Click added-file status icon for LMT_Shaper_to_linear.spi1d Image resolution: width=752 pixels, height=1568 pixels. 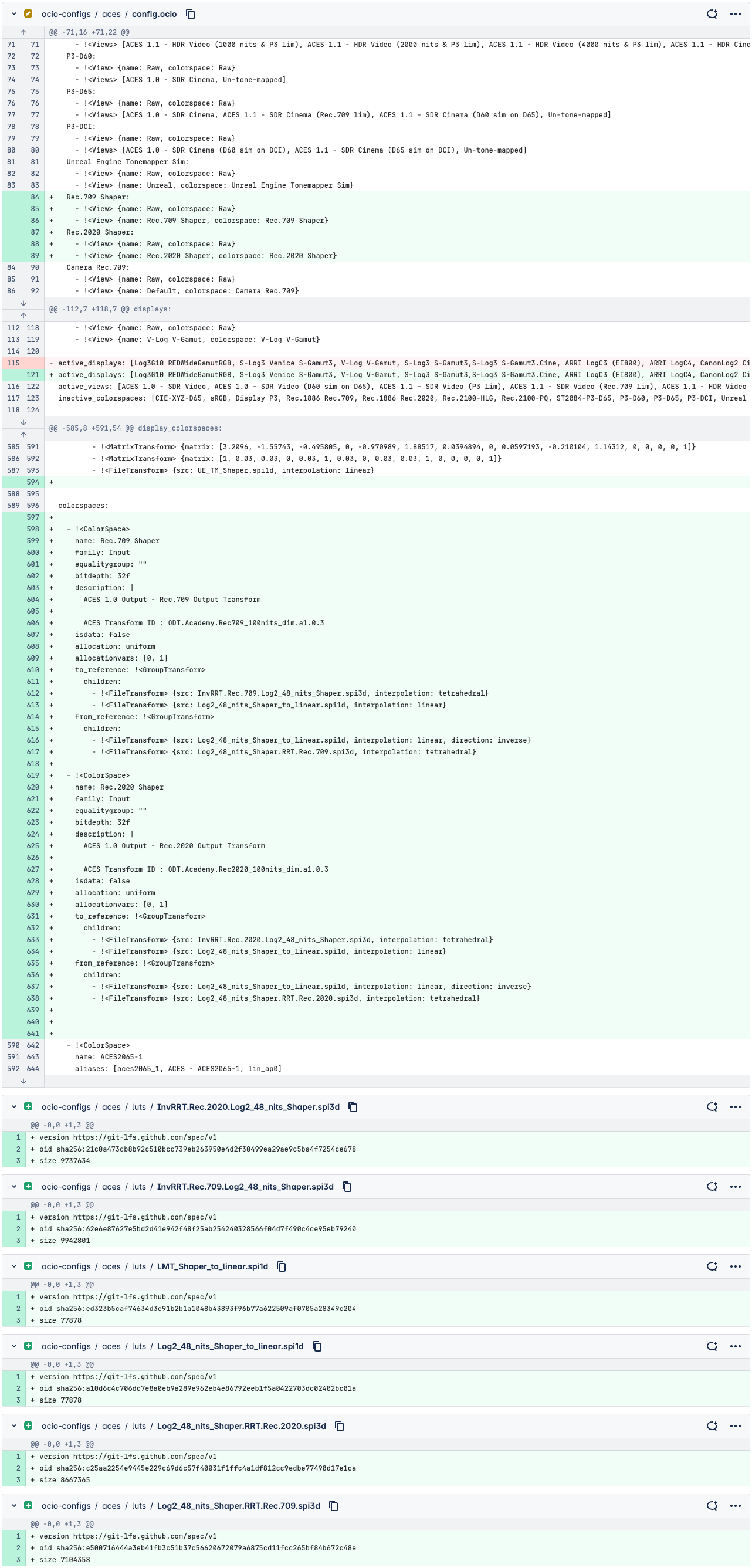point(28,1266)
